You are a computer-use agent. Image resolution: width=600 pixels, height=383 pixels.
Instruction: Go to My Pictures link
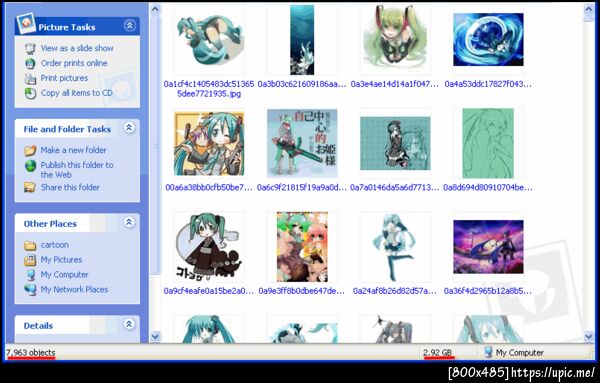click(x=61, y=260)
